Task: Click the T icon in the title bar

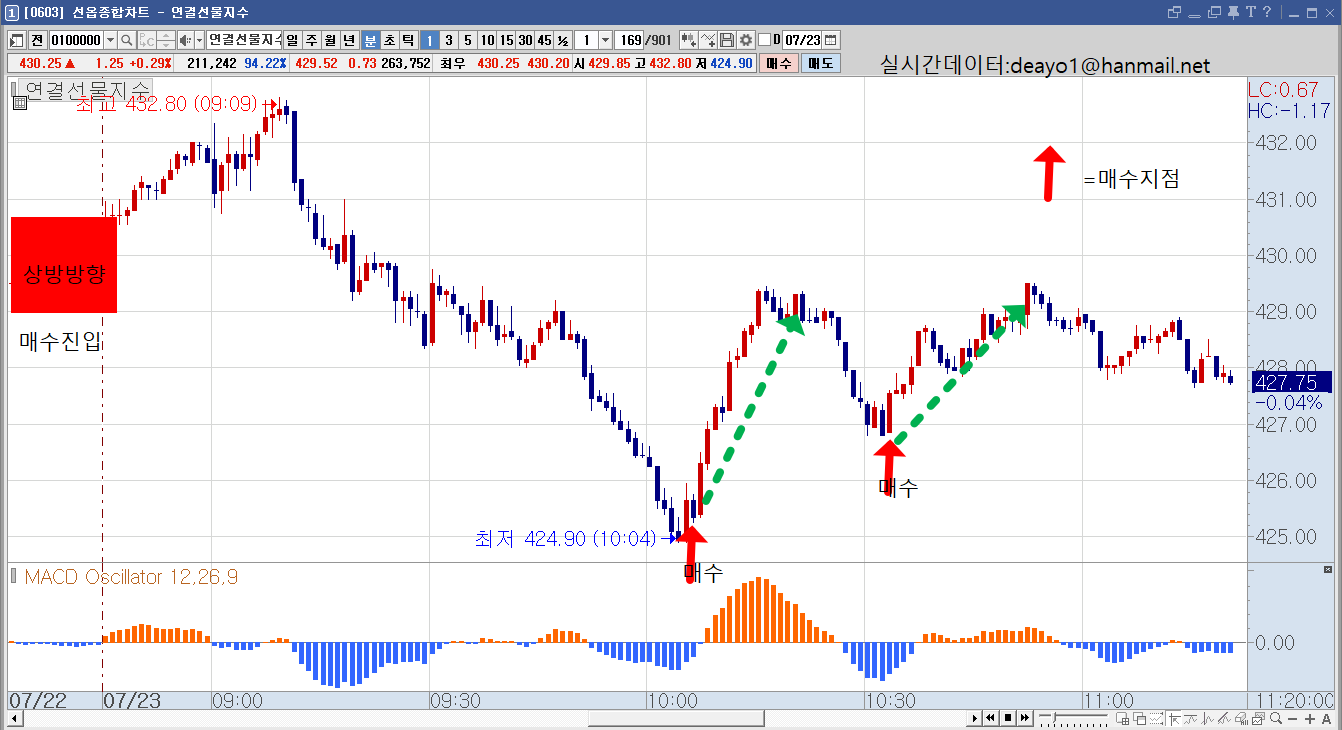Action: click(1250, 12)
